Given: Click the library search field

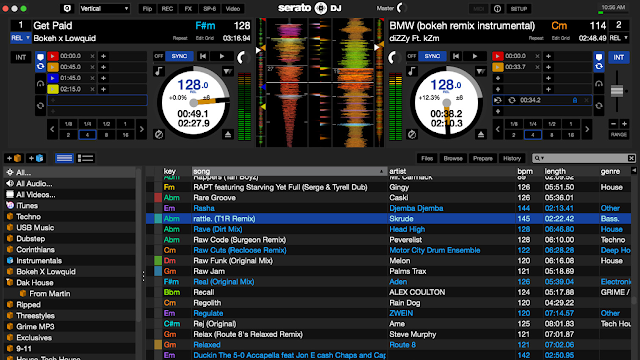Looking at the screenshot, I should click(x=584, y=158).
